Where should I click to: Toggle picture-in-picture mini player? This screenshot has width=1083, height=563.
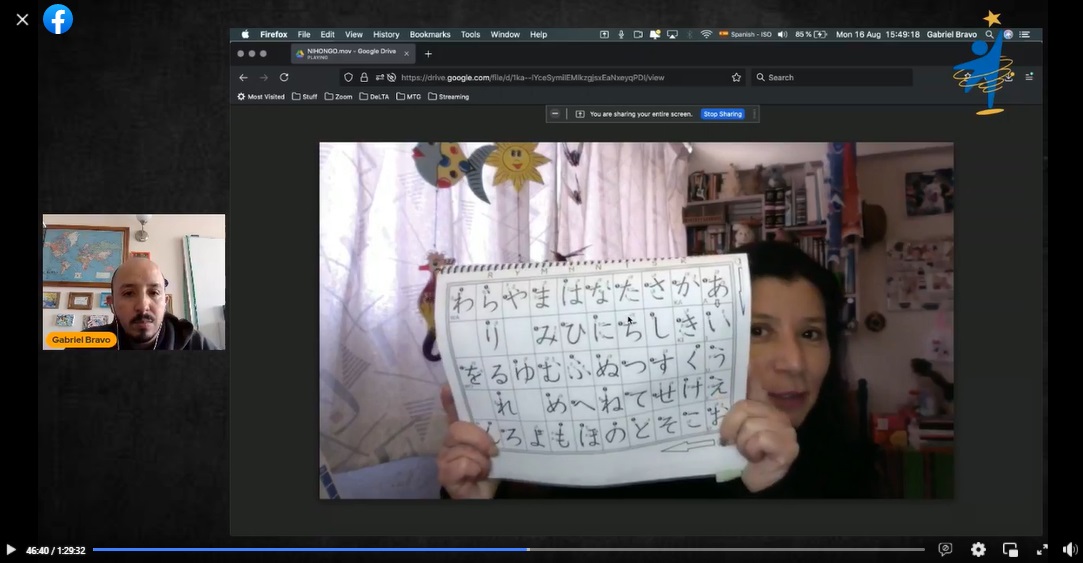click(1010, 550)
